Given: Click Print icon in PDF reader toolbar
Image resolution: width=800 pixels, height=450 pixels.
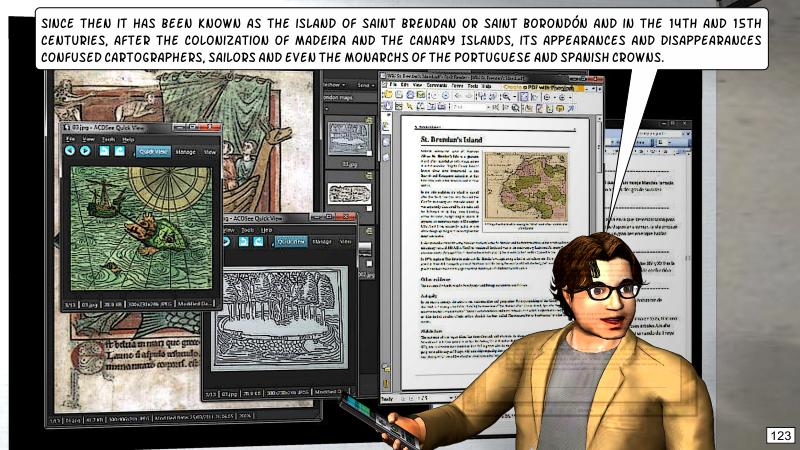Looking at the screenshot, I should click(x=410, y=95).
